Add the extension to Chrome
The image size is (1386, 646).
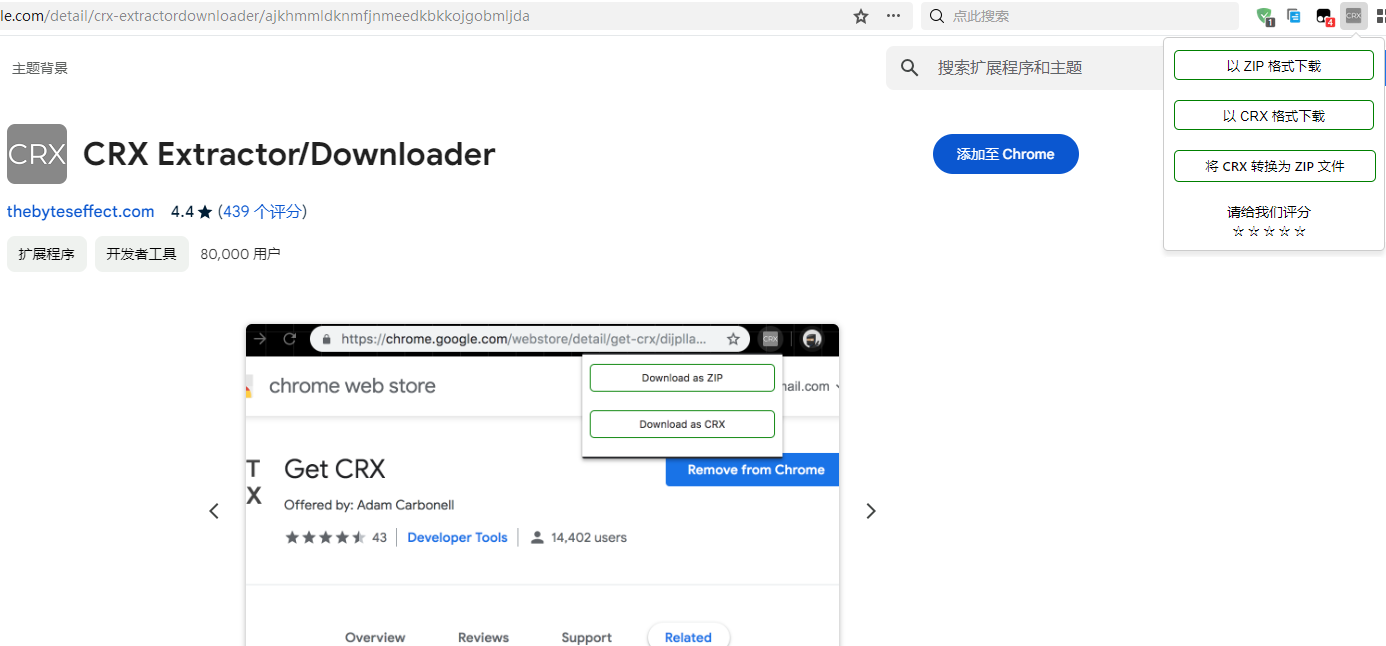click(1006, 154)
